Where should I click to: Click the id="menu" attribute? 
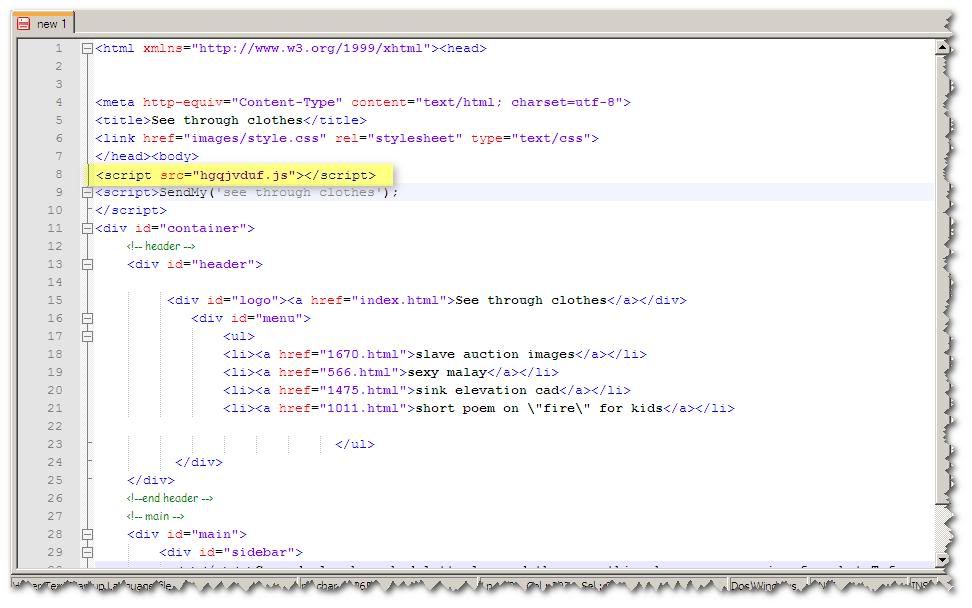[267, 318]
